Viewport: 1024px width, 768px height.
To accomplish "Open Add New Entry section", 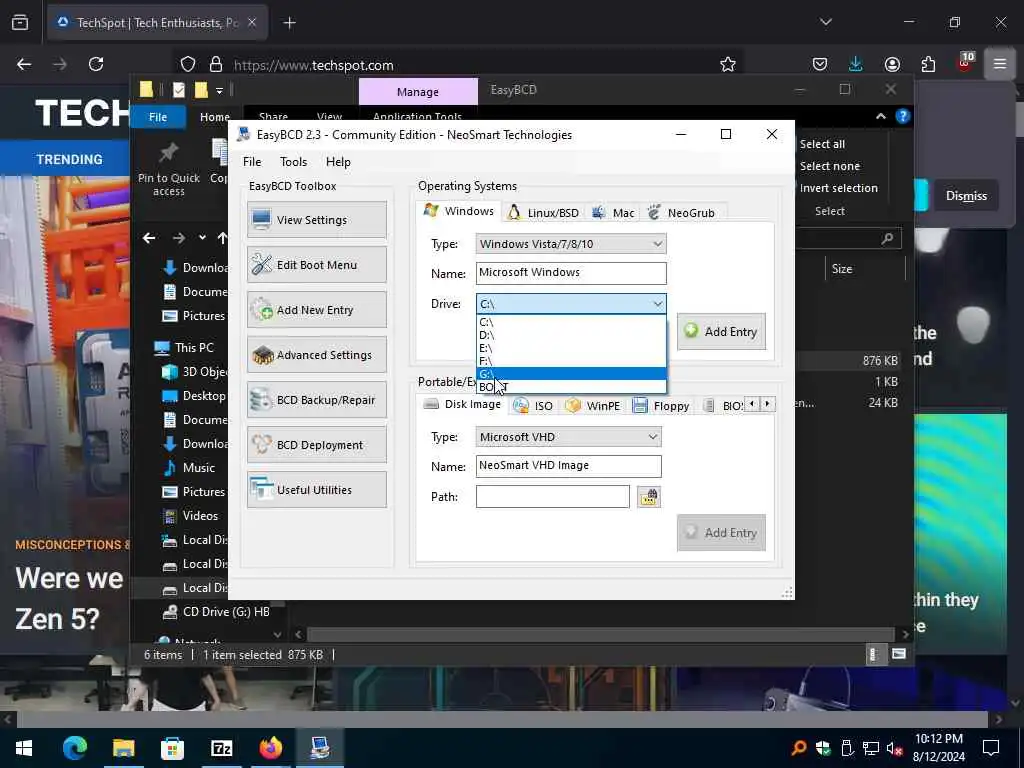I will click(x=317, y=310).
